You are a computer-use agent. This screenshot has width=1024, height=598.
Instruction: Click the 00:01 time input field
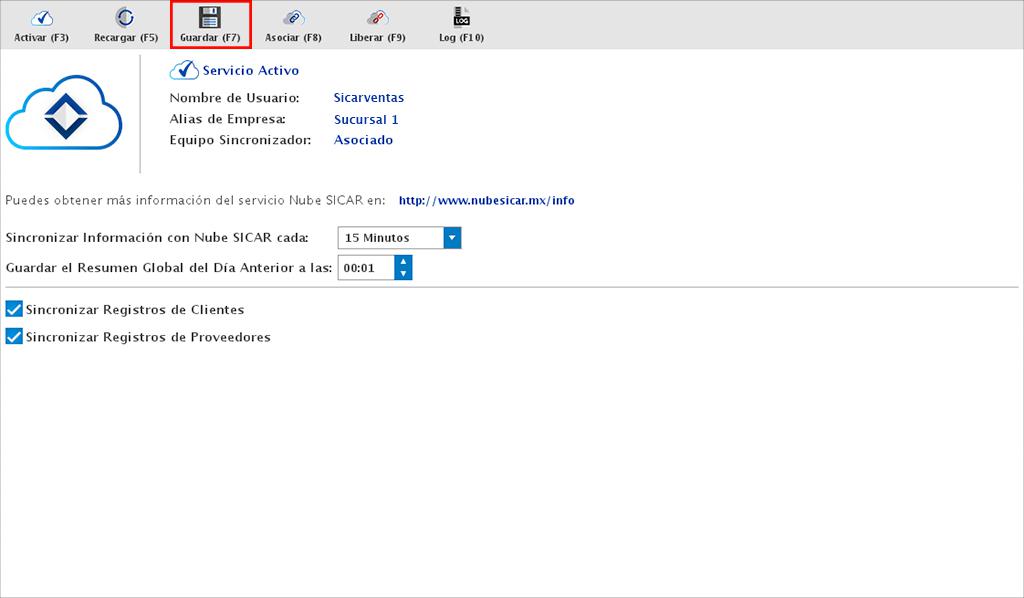click(x=365, y=268)
